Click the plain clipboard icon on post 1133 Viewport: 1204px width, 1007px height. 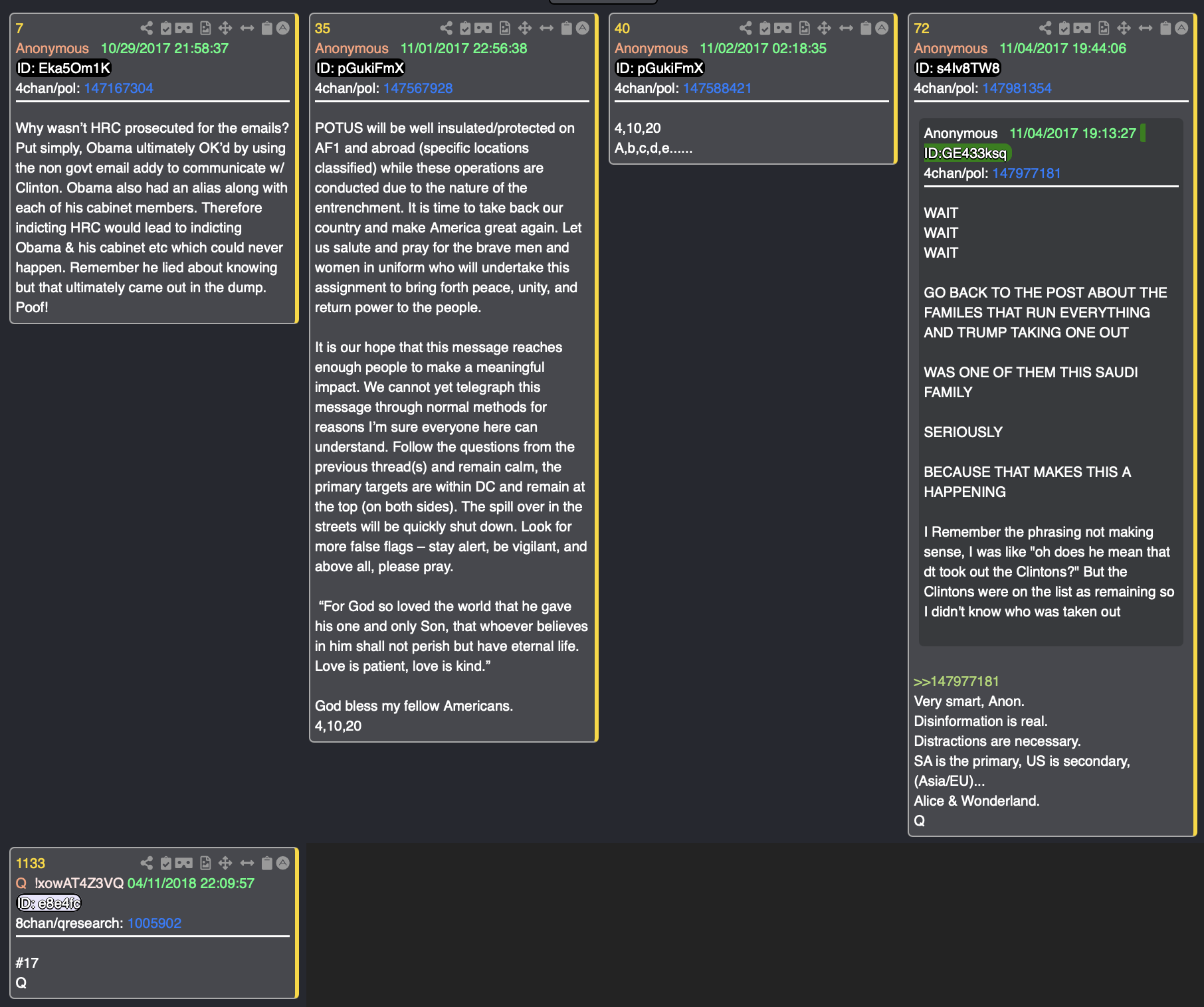coord(267,863)
